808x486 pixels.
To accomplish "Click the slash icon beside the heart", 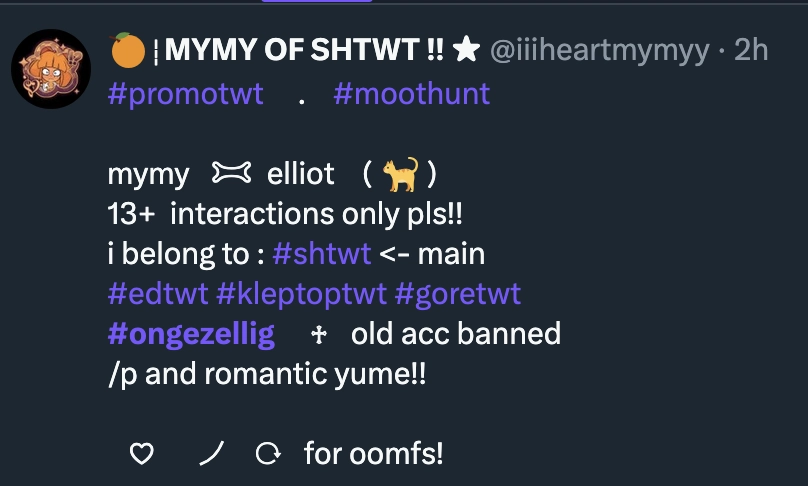I will (211, 455).
